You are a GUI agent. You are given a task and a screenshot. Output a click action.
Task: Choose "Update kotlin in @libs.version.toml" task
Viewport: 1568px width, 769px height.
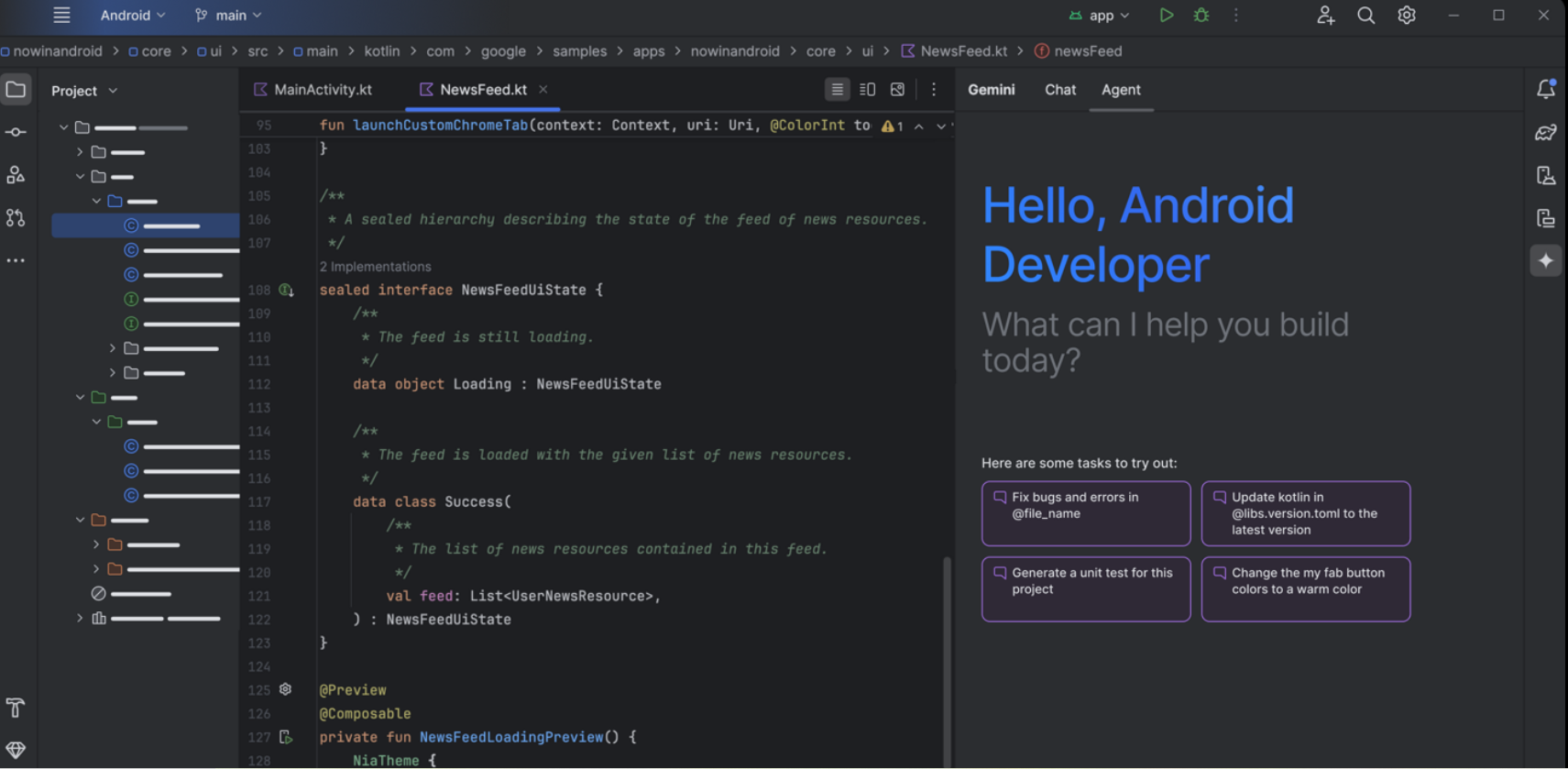coord(1306,513)
